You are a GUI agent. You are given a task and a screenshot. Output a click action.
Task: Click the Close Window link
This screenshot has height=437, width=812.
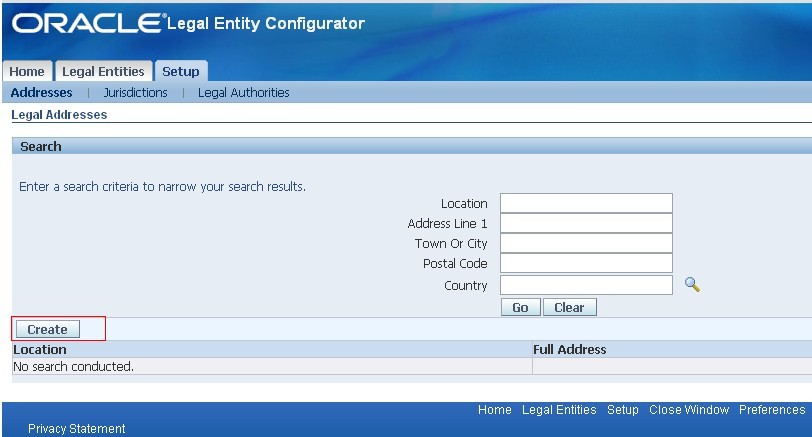[x=689, y=410]
